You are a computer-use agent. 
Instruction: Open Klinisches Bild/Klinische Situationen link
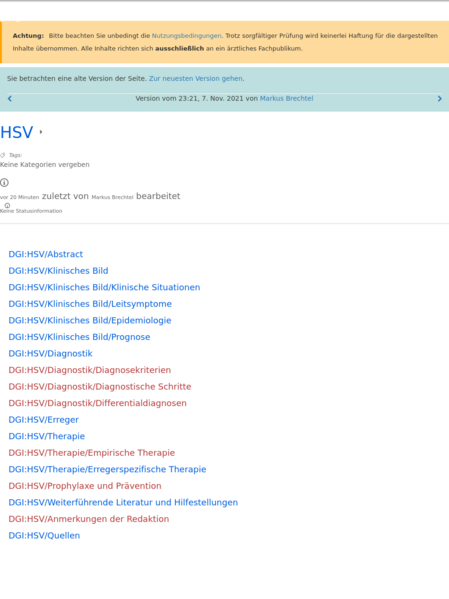104,287
